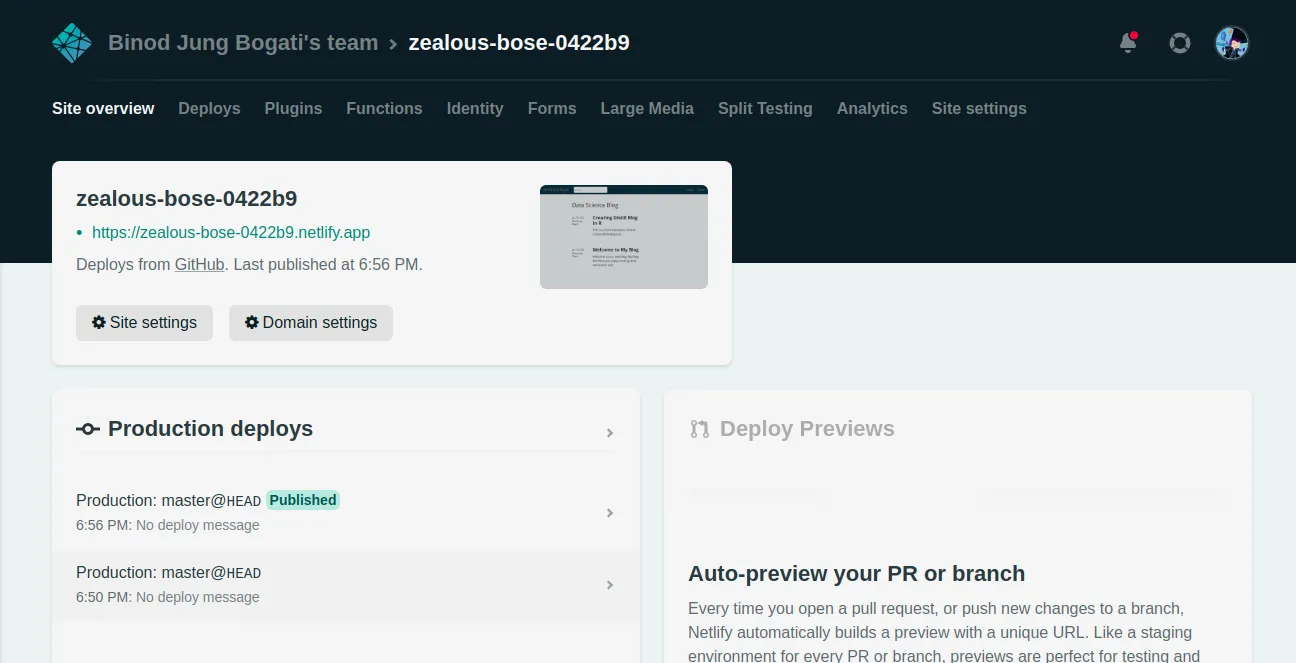Click the Site settings gear button

pyautogui.click(x=144, y=323)
